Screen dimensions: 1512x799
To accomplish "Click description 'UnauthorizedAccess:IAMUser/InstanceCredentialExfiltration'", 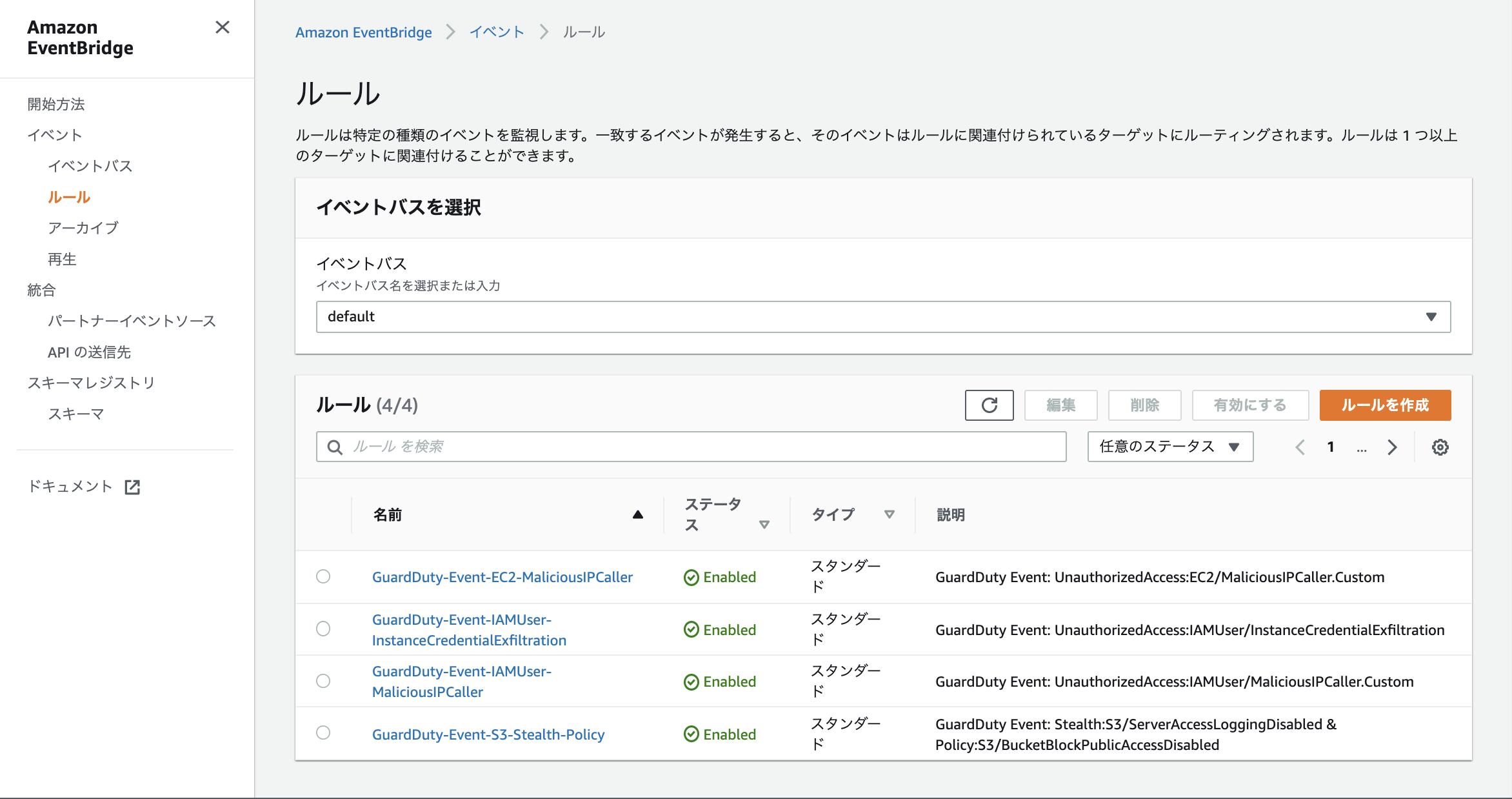I will click(x=1249, y=630).
